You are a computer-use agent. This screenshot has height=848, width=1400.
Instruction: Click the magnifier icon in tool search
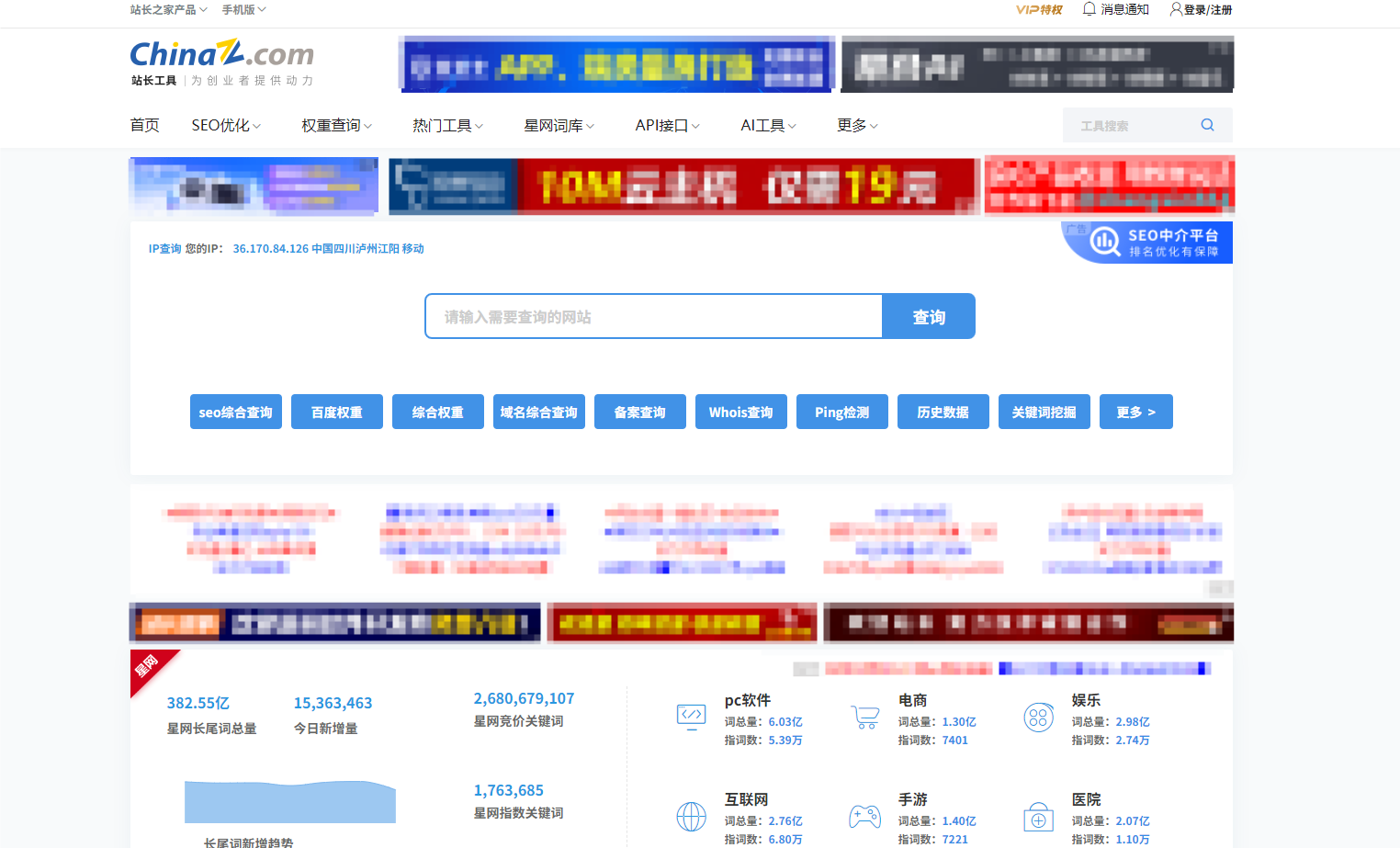coord(1207,125)
